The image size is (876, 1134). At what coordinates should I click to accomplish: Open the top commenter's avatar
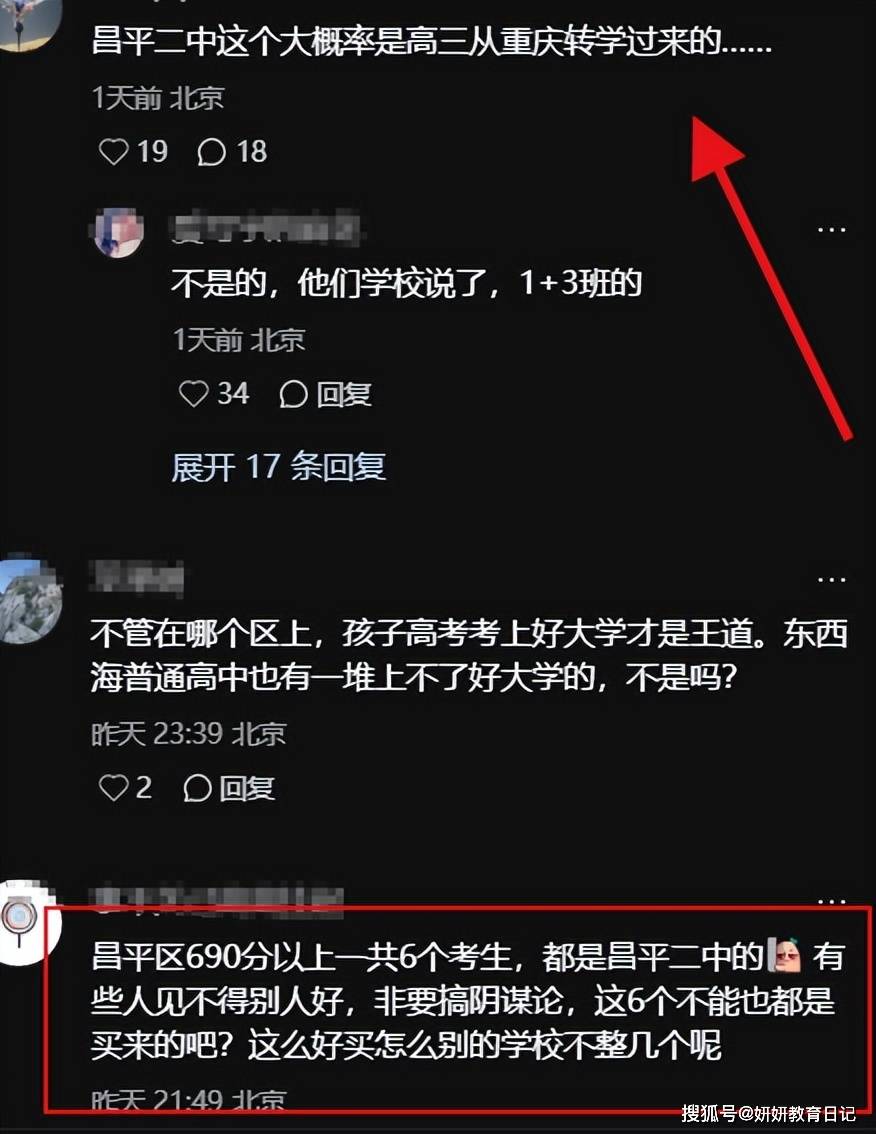(x=27, y=23)
